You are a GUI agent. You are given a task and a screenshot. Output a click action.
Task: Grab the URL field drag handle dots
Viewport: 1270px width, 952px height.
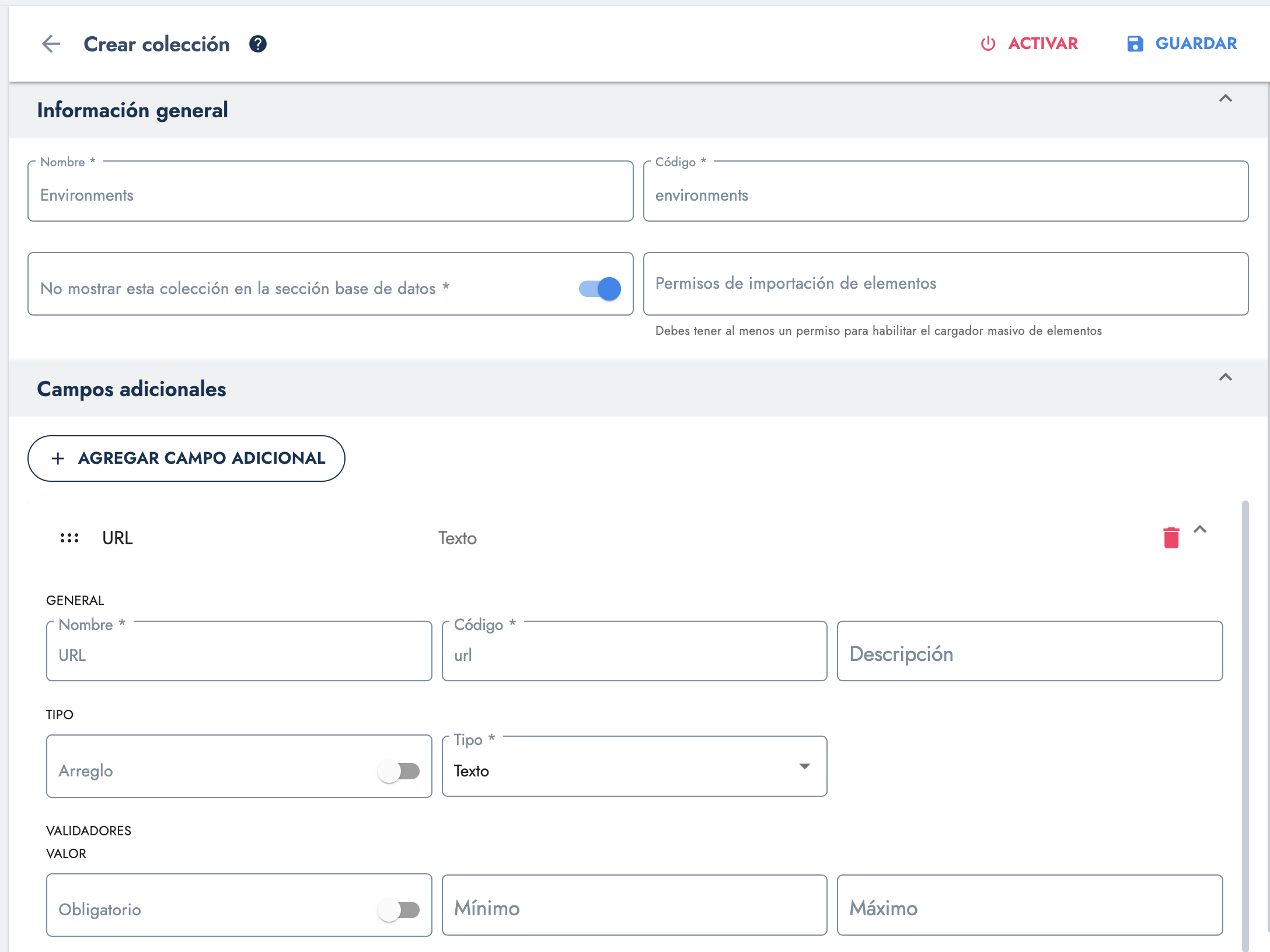click(x=69, y=538)
